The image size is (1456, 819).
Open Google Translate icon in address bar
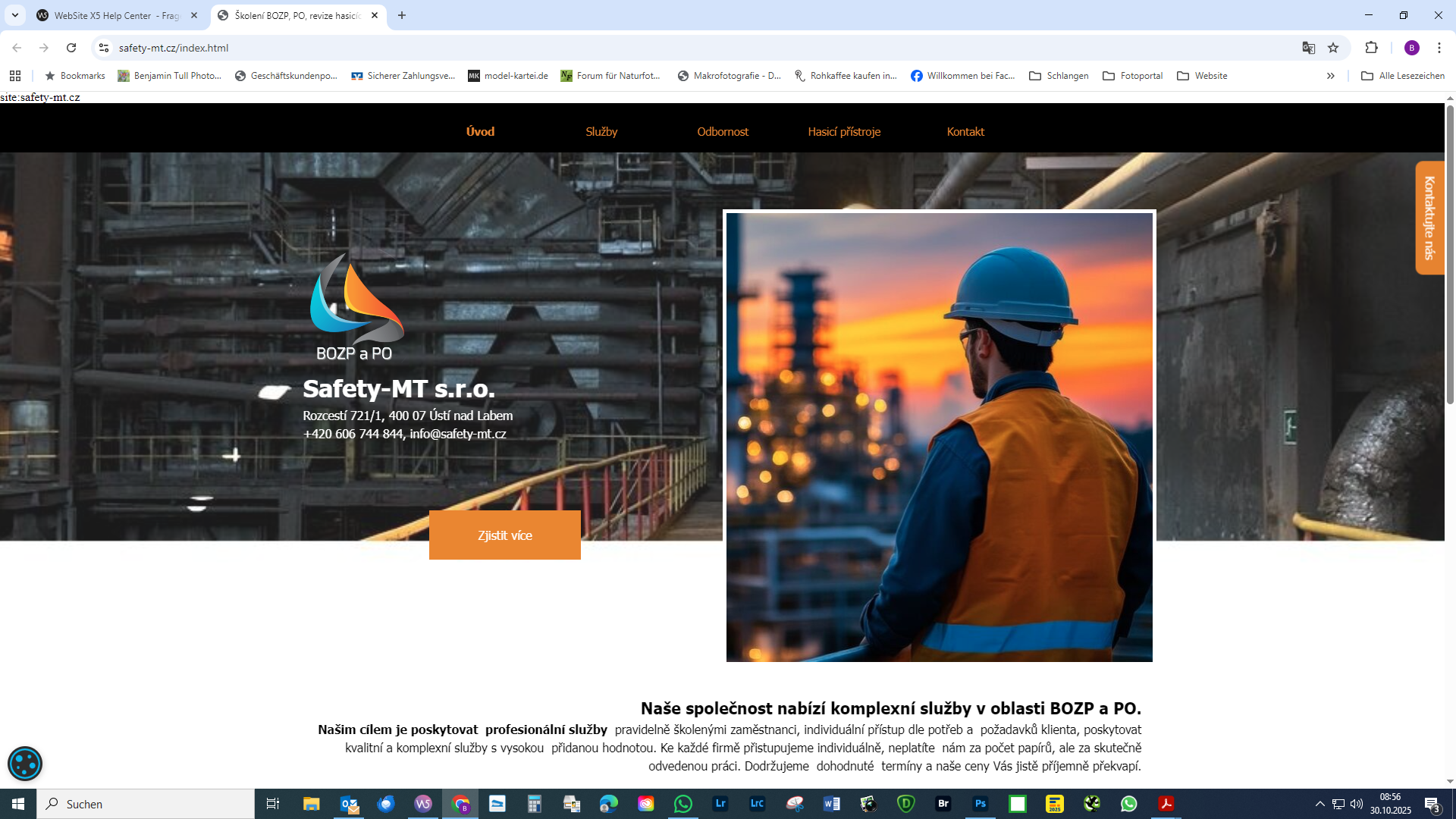[x=1308, y=48]
